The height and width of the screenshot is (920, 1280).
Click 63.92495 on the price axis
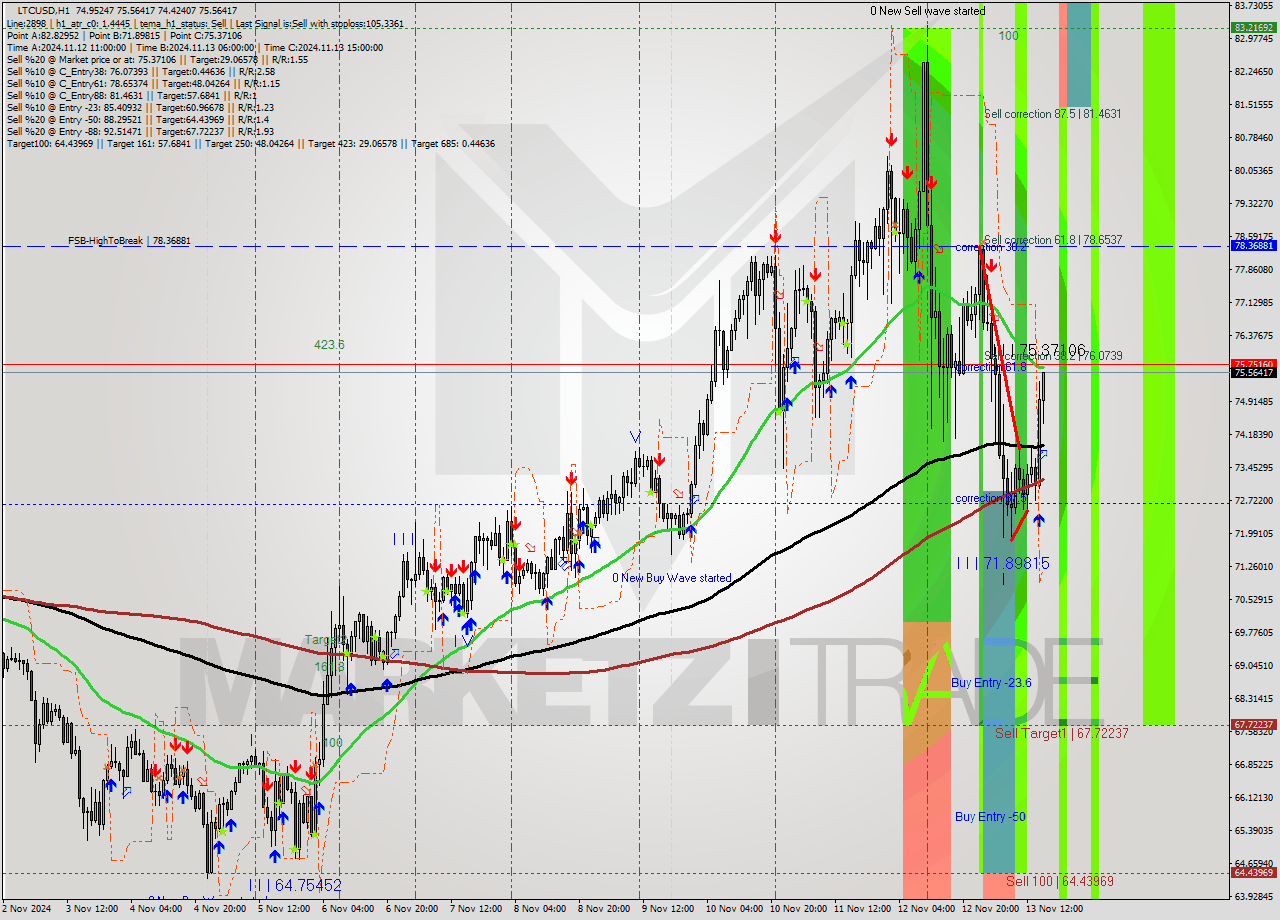click(1253, 896)
